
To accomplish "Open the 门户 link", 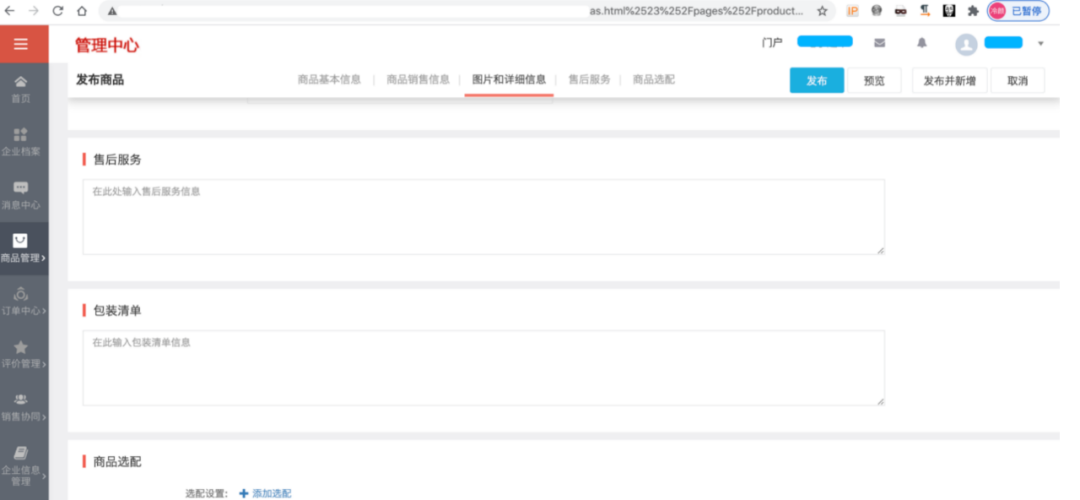I will (x=771, y=43).
